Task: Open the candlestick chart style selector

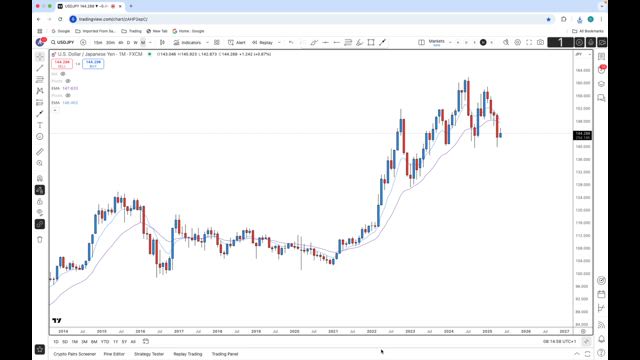Action: pyautogui.click(x=162, y=42)
